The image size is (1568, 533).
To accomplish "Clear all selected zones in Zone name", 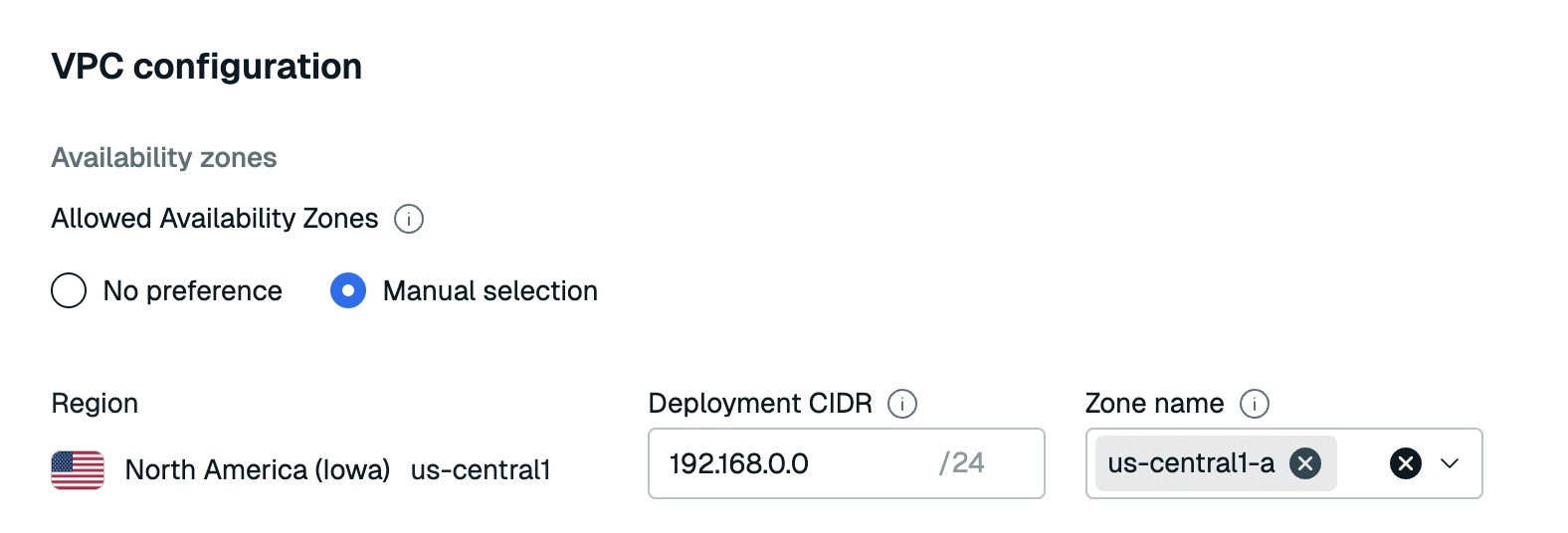I will (x=1405, y=463).
